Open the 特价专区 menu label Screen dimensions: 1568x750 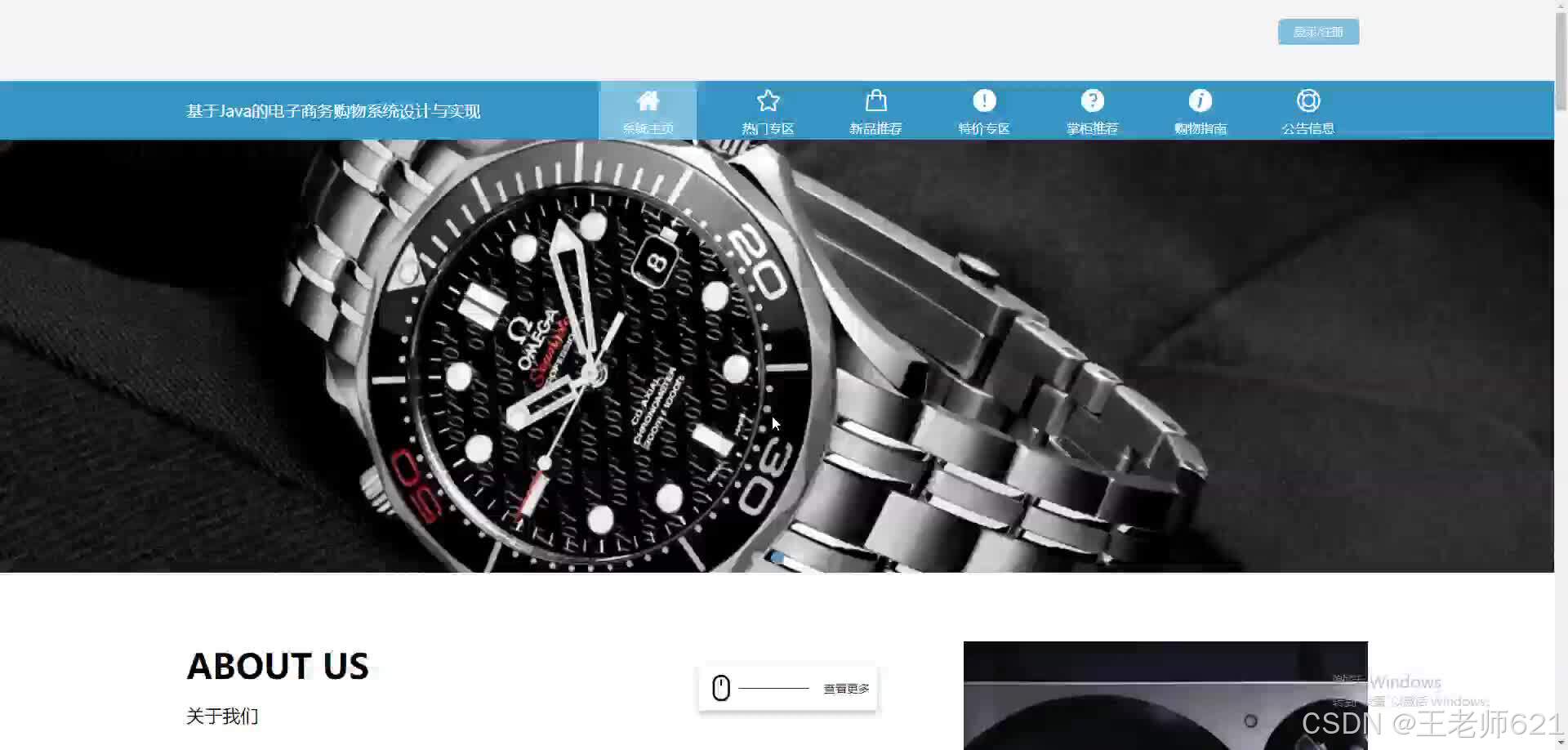coord(984,128)
